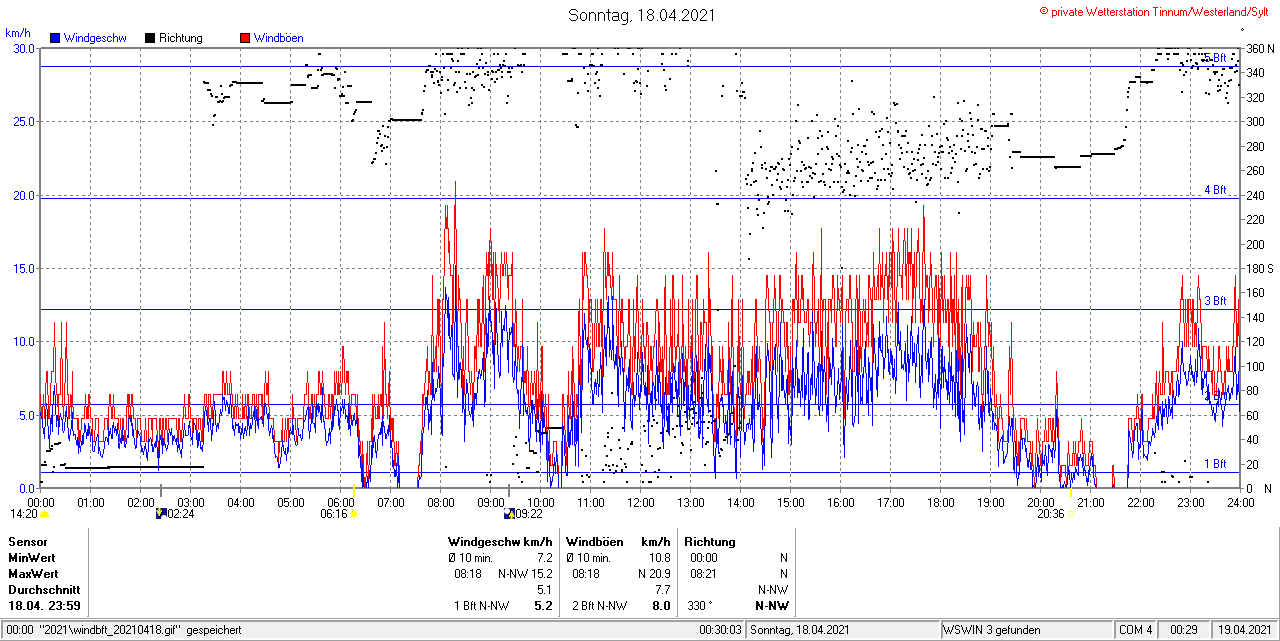Select the Richtung legend label at top

point(181,38)
